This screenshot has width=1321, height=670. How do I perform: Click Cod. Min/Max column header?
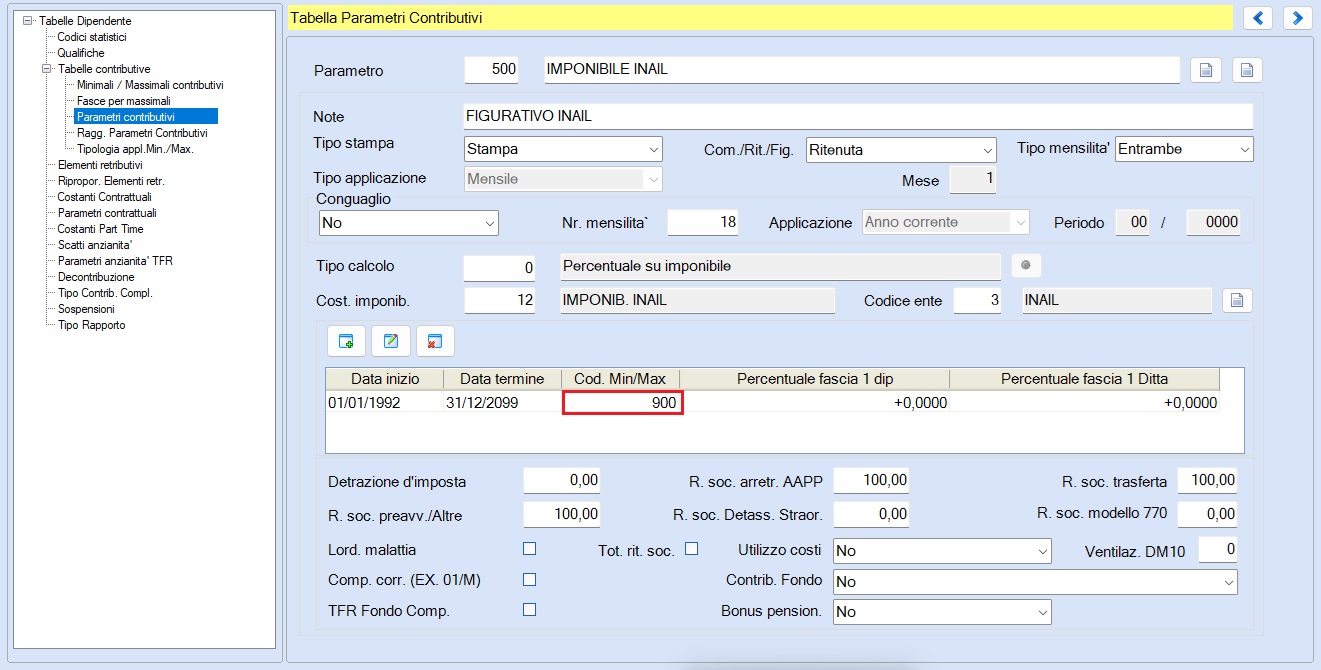[620, 379]
